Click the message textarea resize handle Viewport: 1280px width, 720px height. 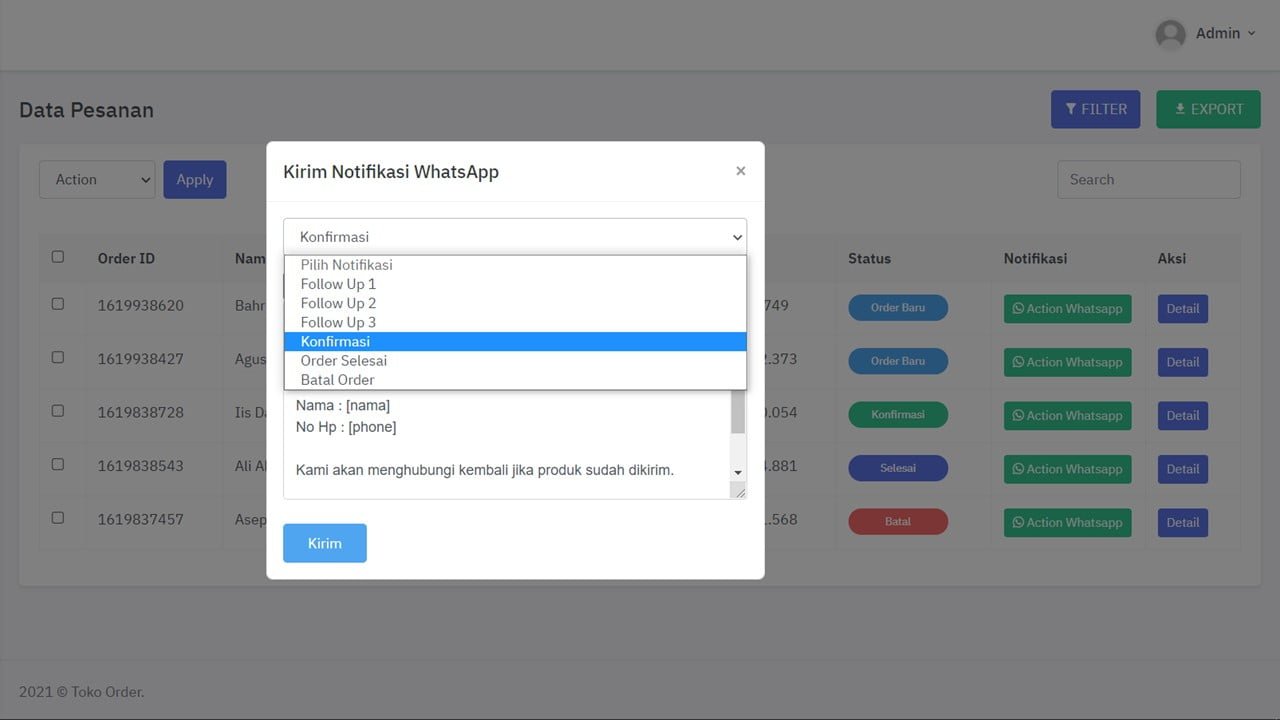coord(738,491)
